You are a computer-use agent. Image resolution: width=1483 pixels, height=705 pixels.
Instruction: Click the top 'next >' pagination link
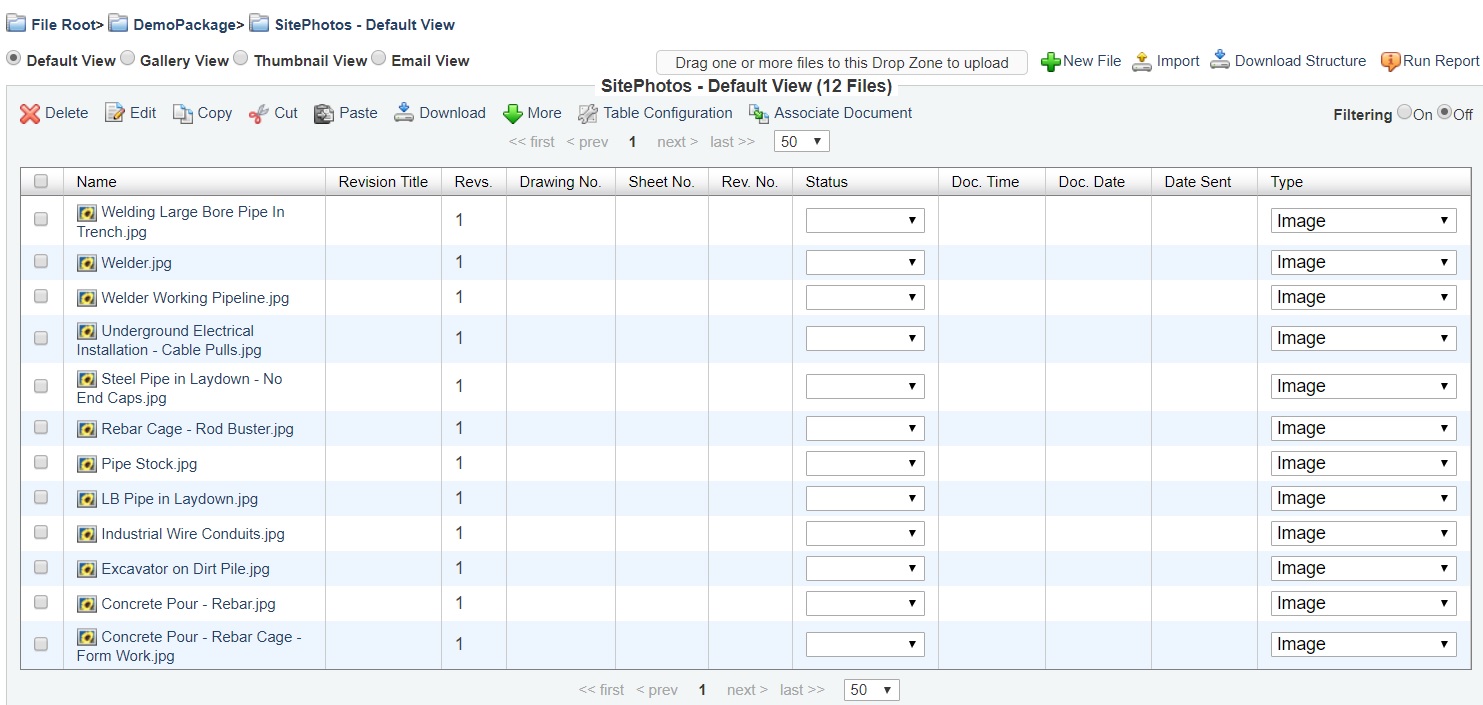678,142
